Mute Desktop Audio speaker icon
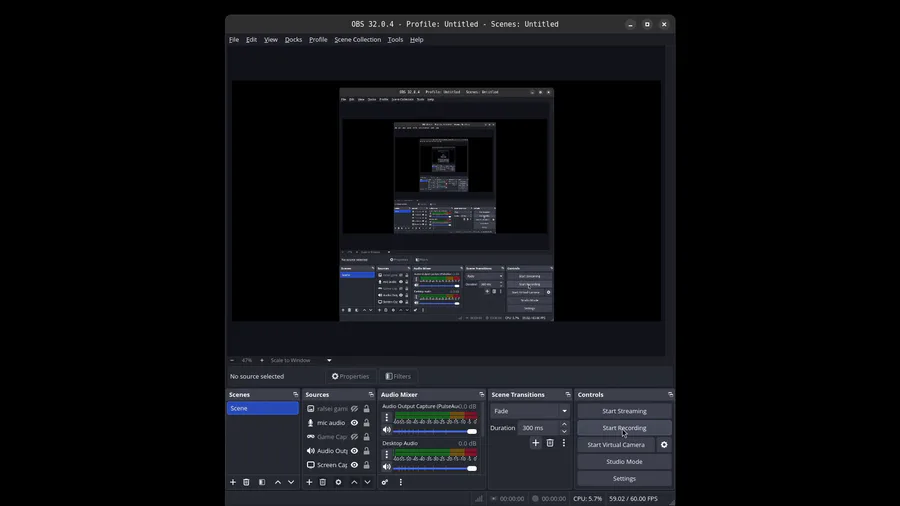 click(387, 468)
